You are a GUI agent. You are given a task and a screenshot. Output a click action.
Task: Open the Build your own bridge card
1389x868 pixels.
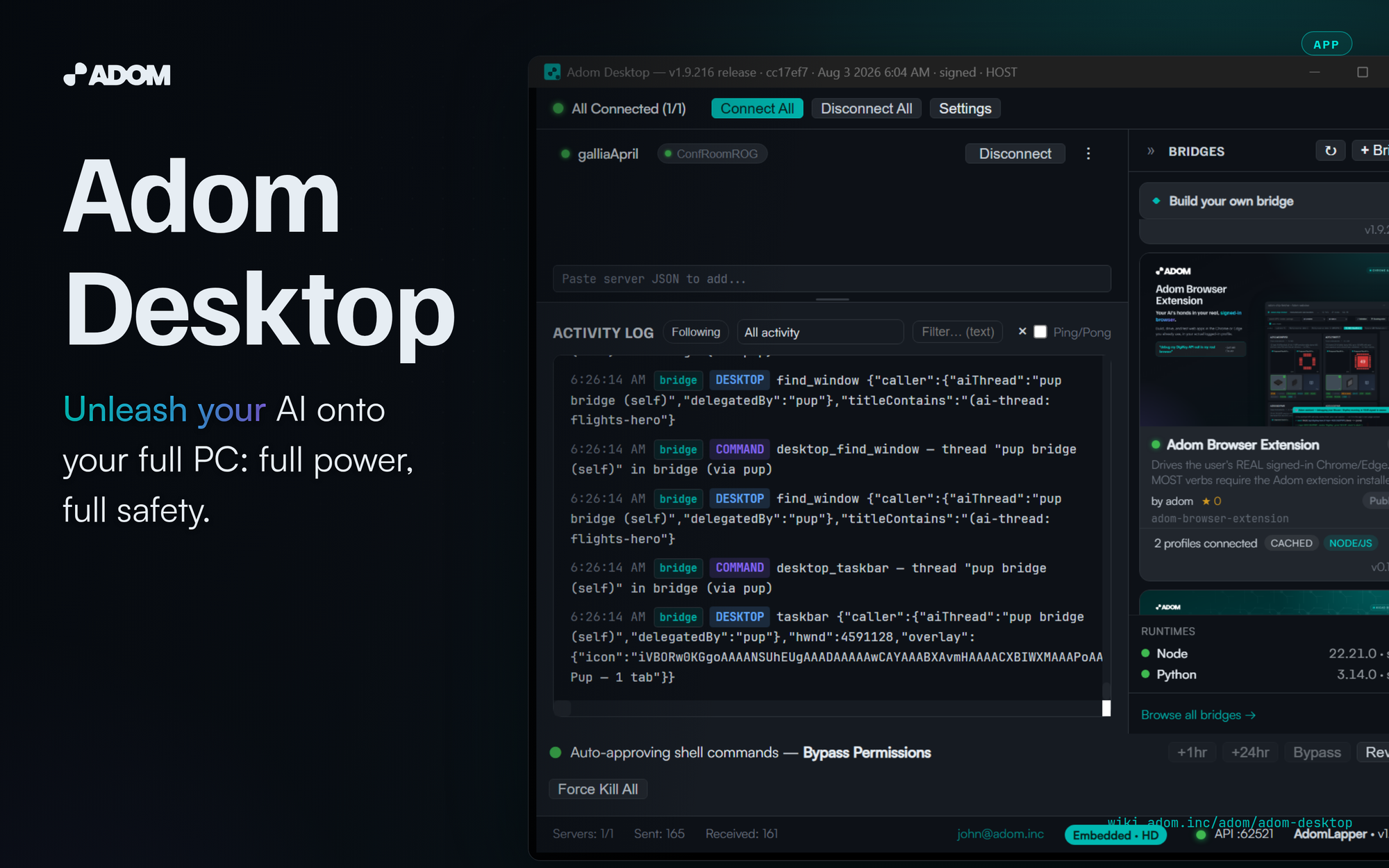coord(1264,201)
